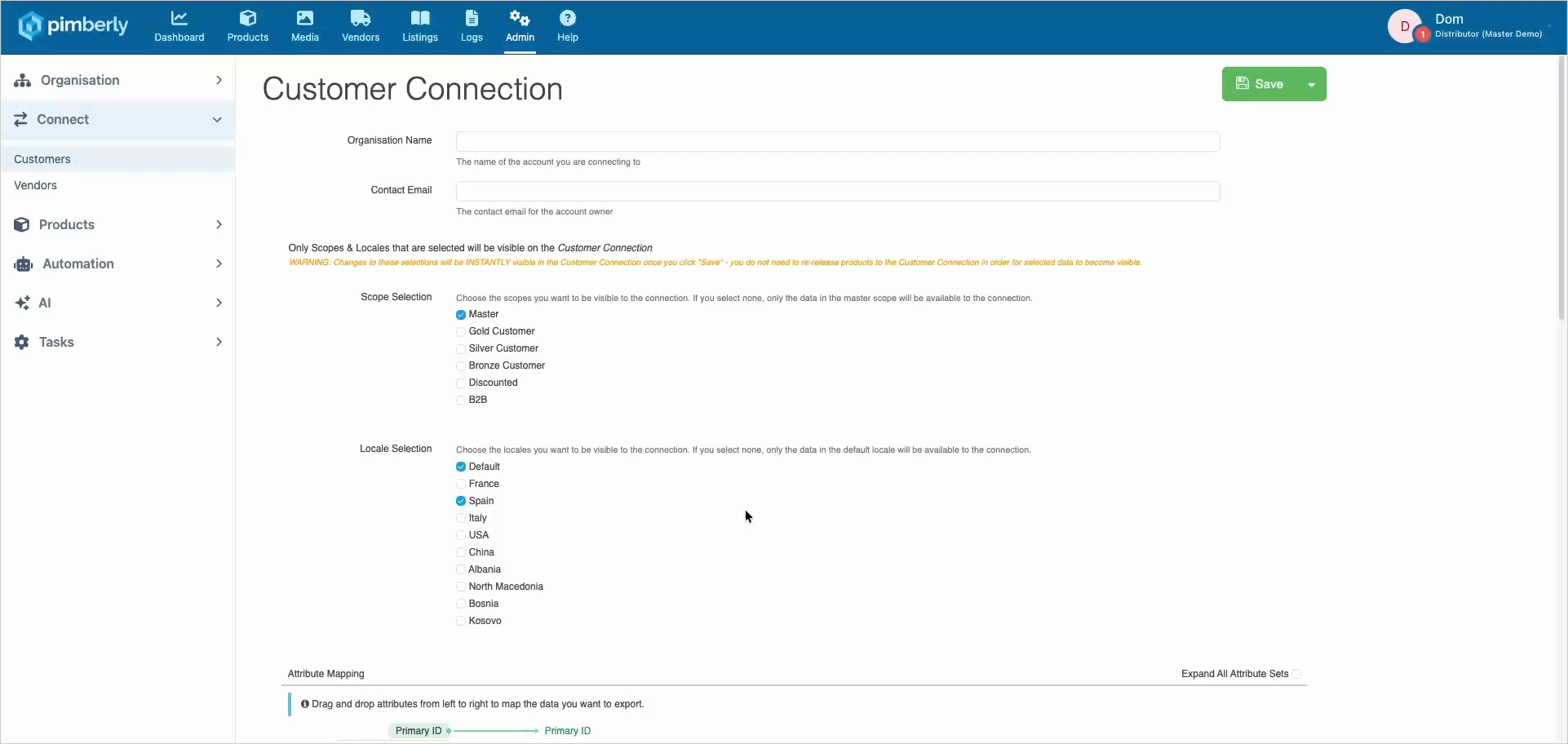Open the Help question mark icon
Viewport: 1568px width, 744px height.
[x=568, y=18]
